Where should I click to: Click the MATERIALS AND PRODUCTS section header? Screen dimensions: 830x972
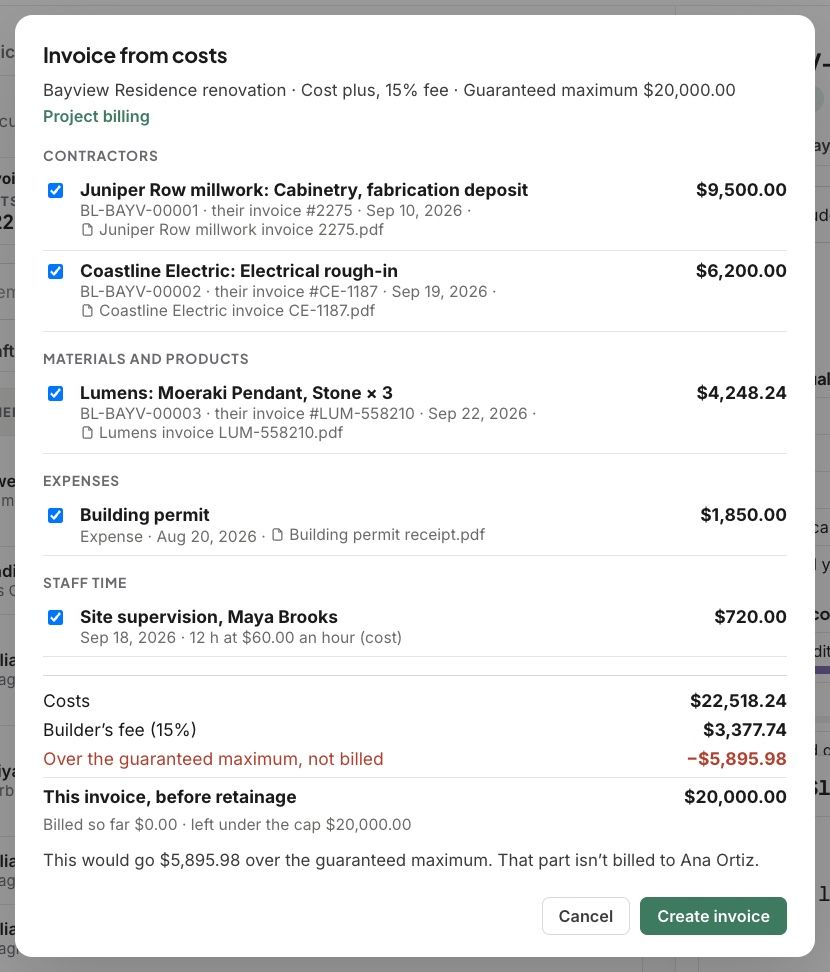(146, 360)
